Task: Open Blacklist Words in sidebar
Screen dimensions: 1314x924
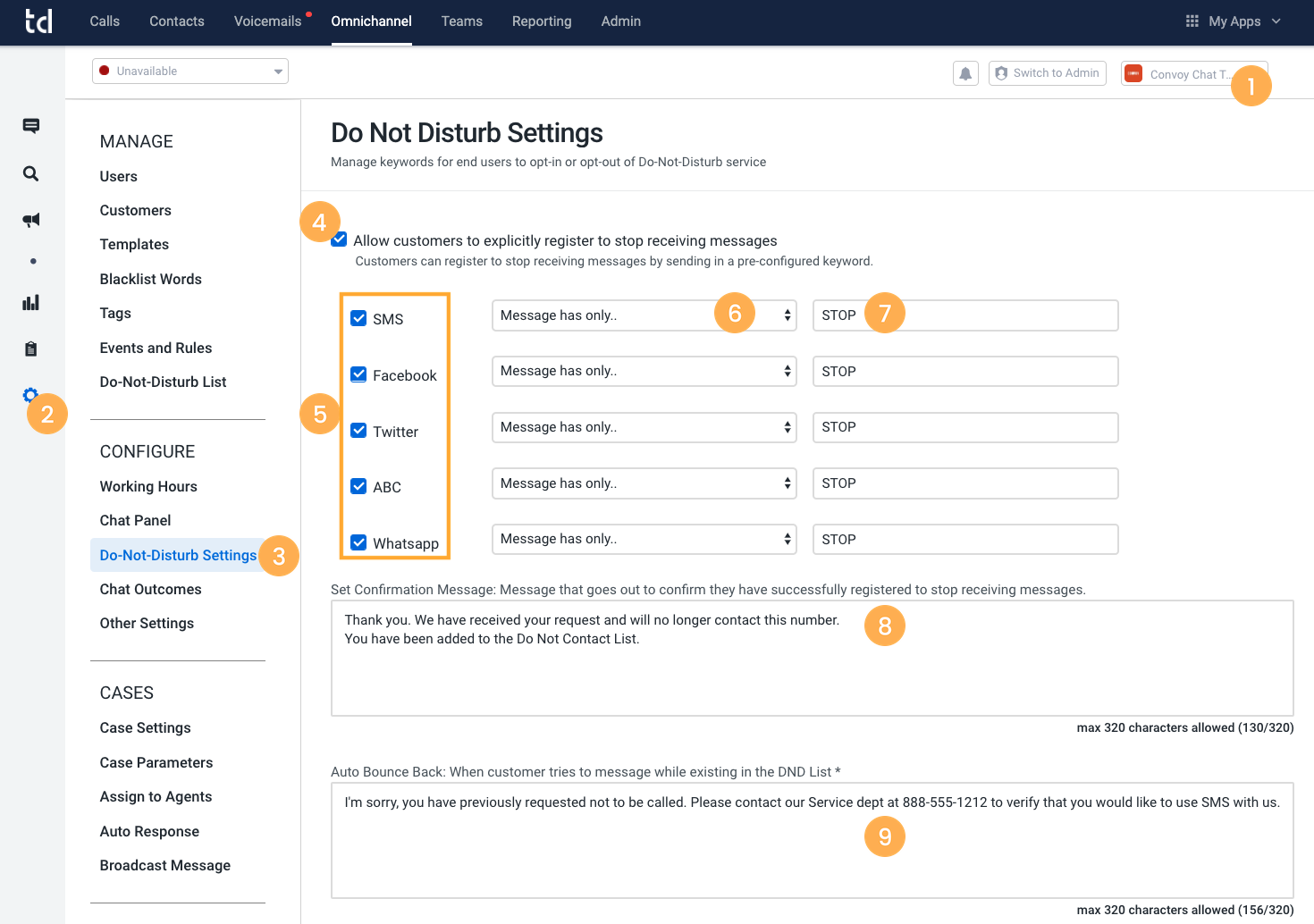Action: point(151,279)
